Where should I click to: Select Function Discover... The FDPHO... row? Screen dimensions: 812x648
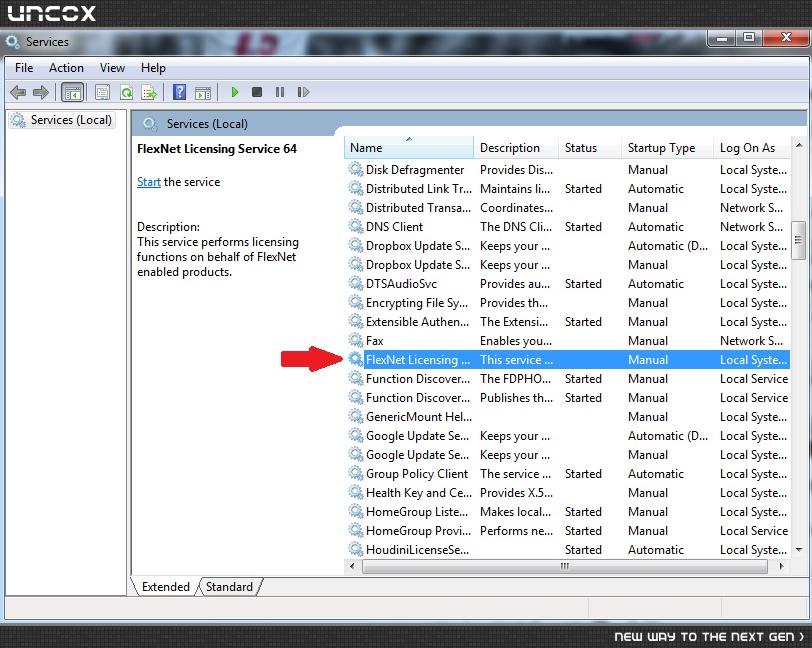click(x=567, y=379)
